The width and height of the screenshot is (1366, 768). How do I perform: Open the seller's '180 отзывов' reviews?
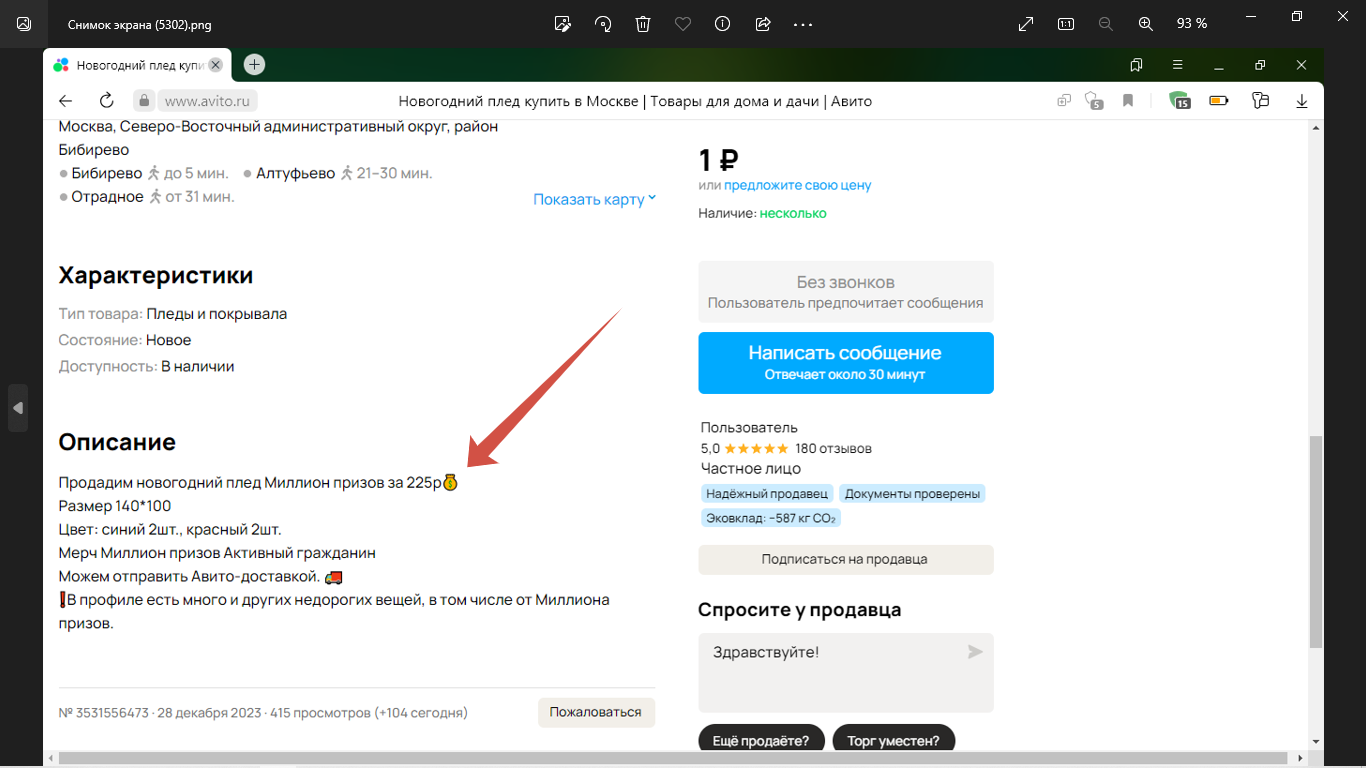(x=834, y=448)
